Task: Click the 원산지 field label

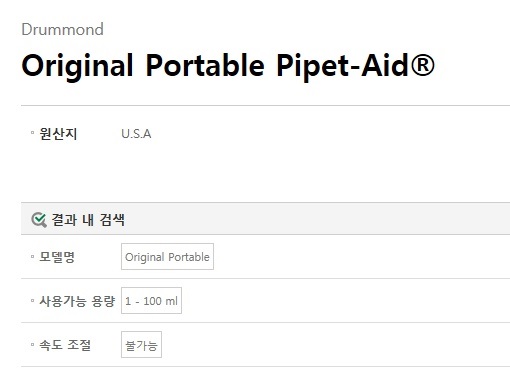Action: pyautogui.click(x=58, y=134)
